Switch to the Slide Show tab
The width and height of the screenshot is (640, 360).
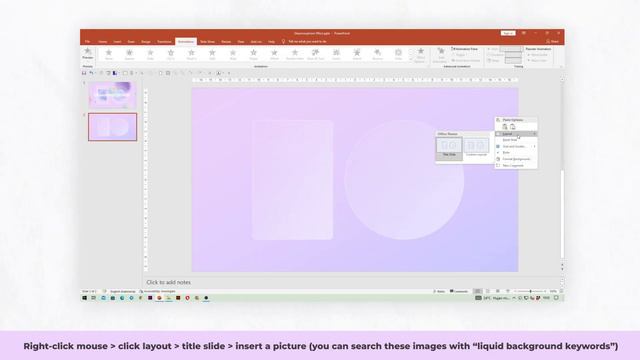pyautogui.click(x=207, y=42)
